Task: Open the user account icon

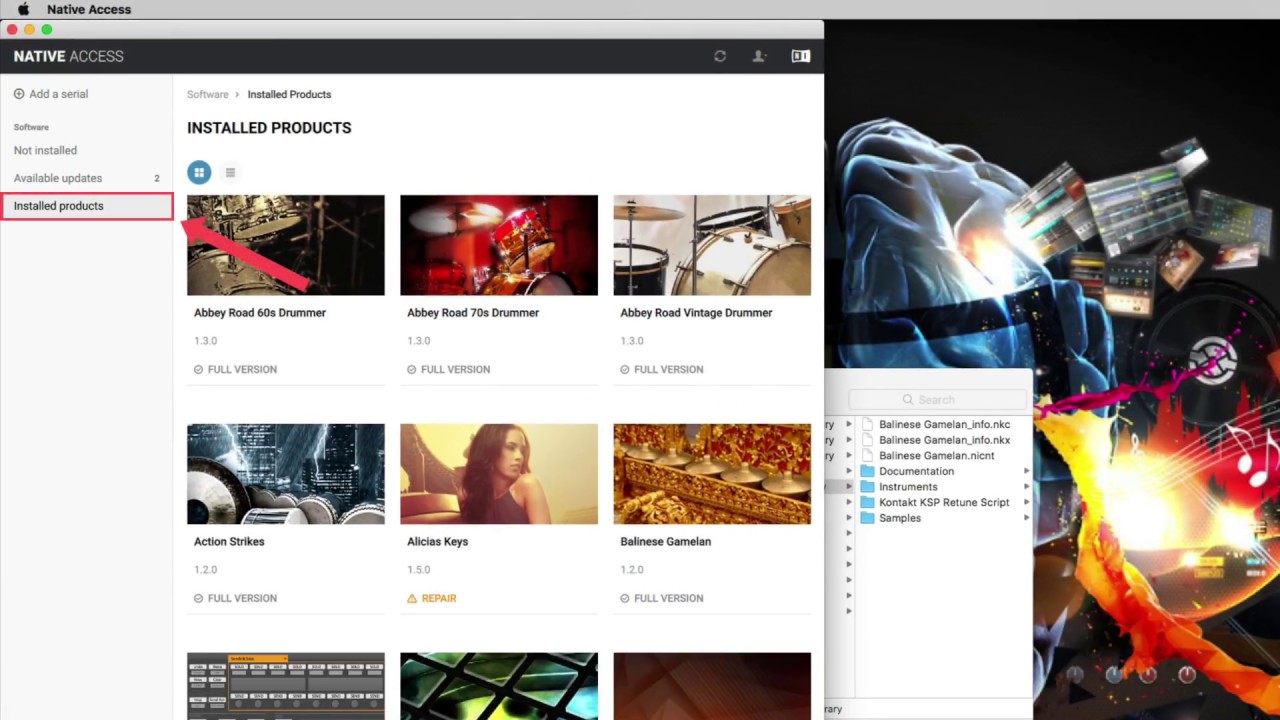Action: (x=759, y=56)
